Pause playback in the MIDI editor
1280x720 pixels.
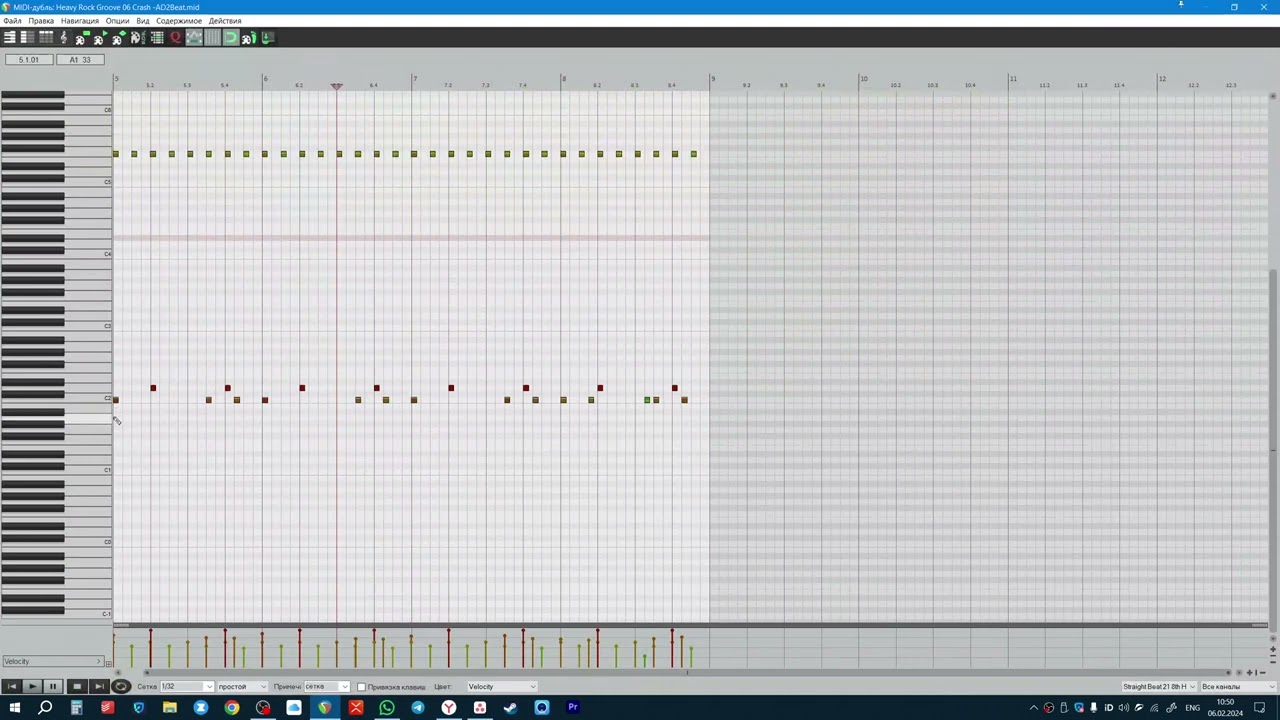click(53, 686)
